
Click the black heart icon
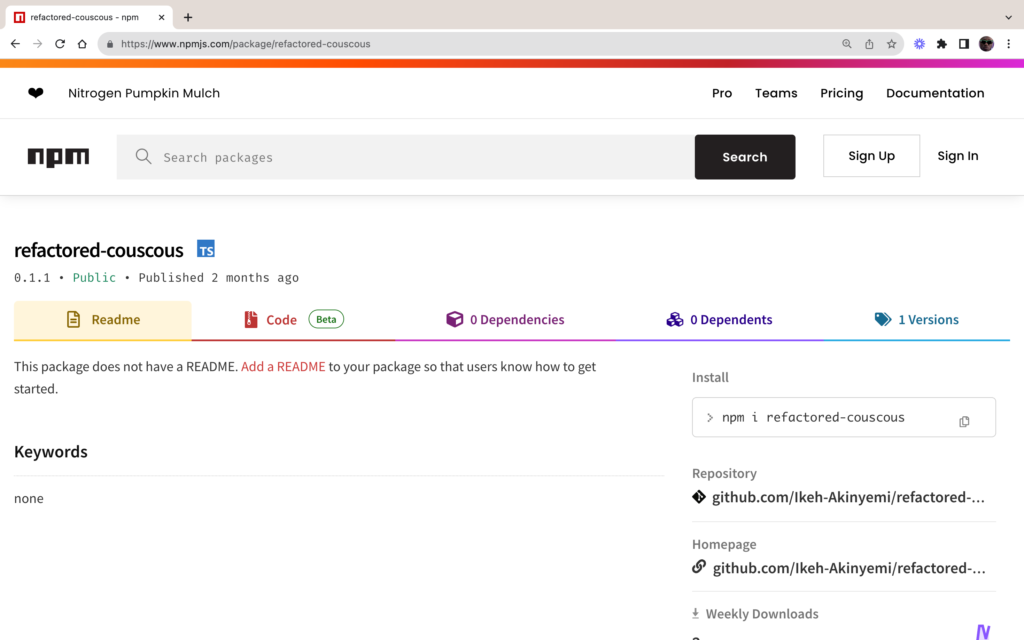pos(36,93)
